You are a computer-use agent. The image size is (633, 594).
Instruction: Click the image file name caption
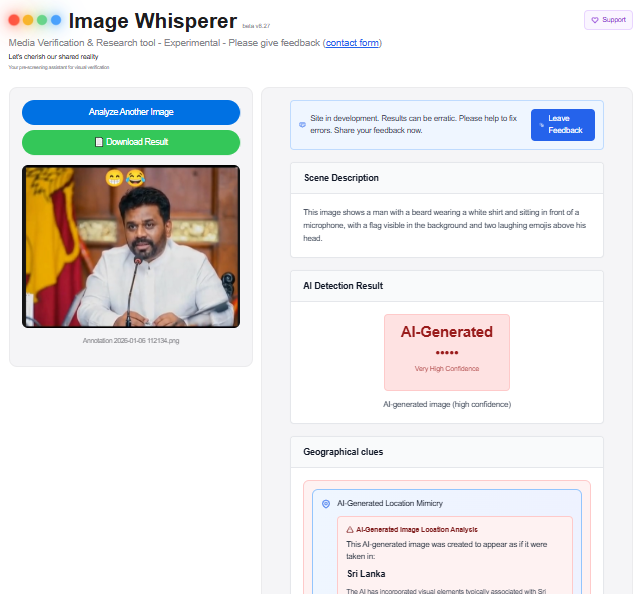click(x=131, y=340)
